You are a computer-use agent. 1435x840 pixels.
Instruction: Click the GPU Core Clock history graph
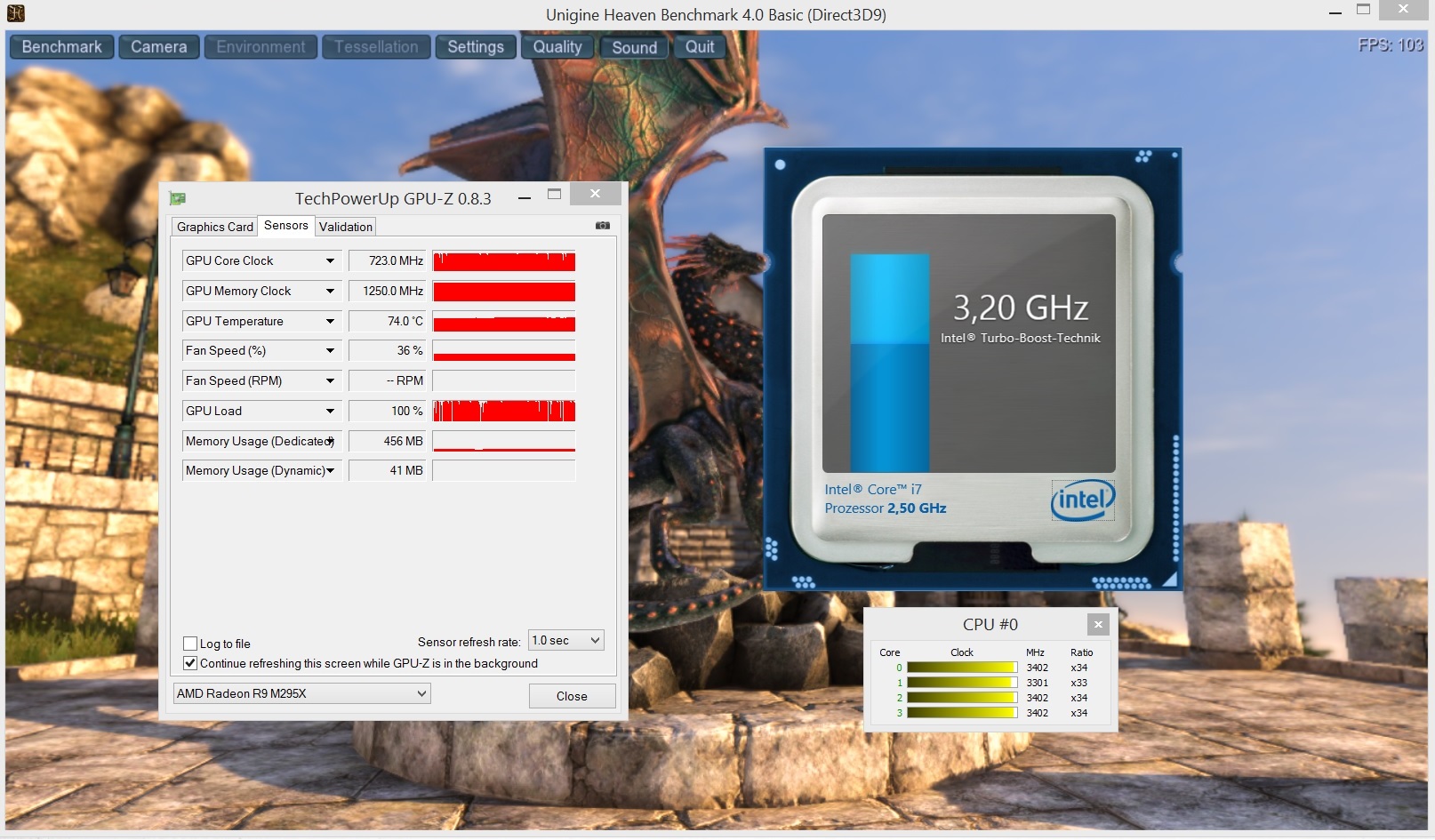coord(504,260)
